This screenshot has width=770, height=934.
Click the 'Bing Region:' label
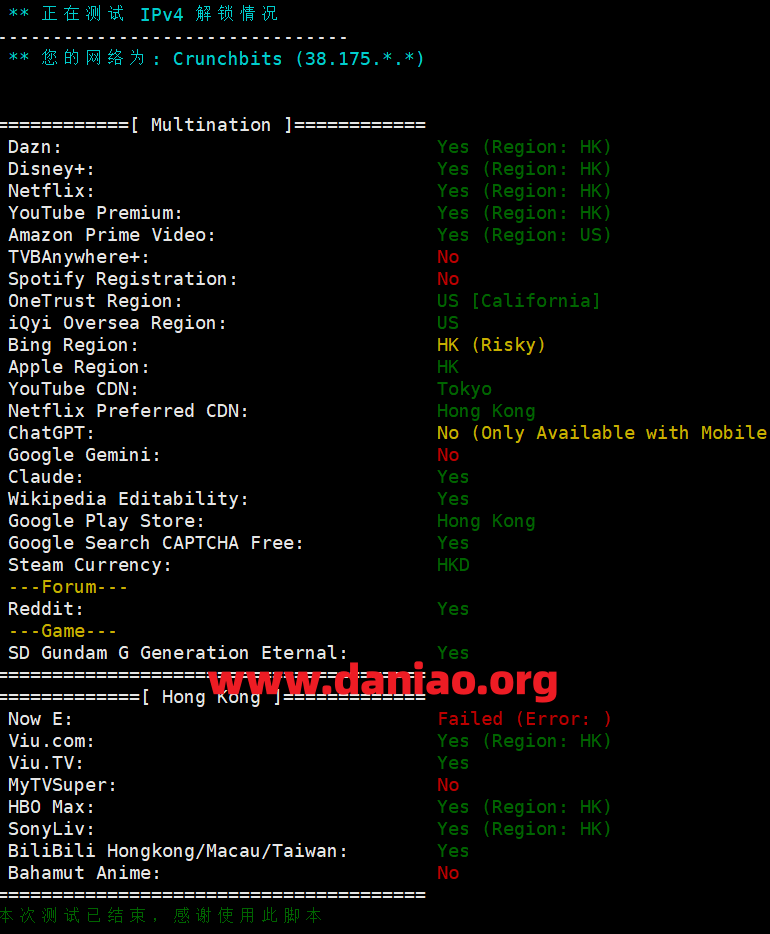(73, 345)
